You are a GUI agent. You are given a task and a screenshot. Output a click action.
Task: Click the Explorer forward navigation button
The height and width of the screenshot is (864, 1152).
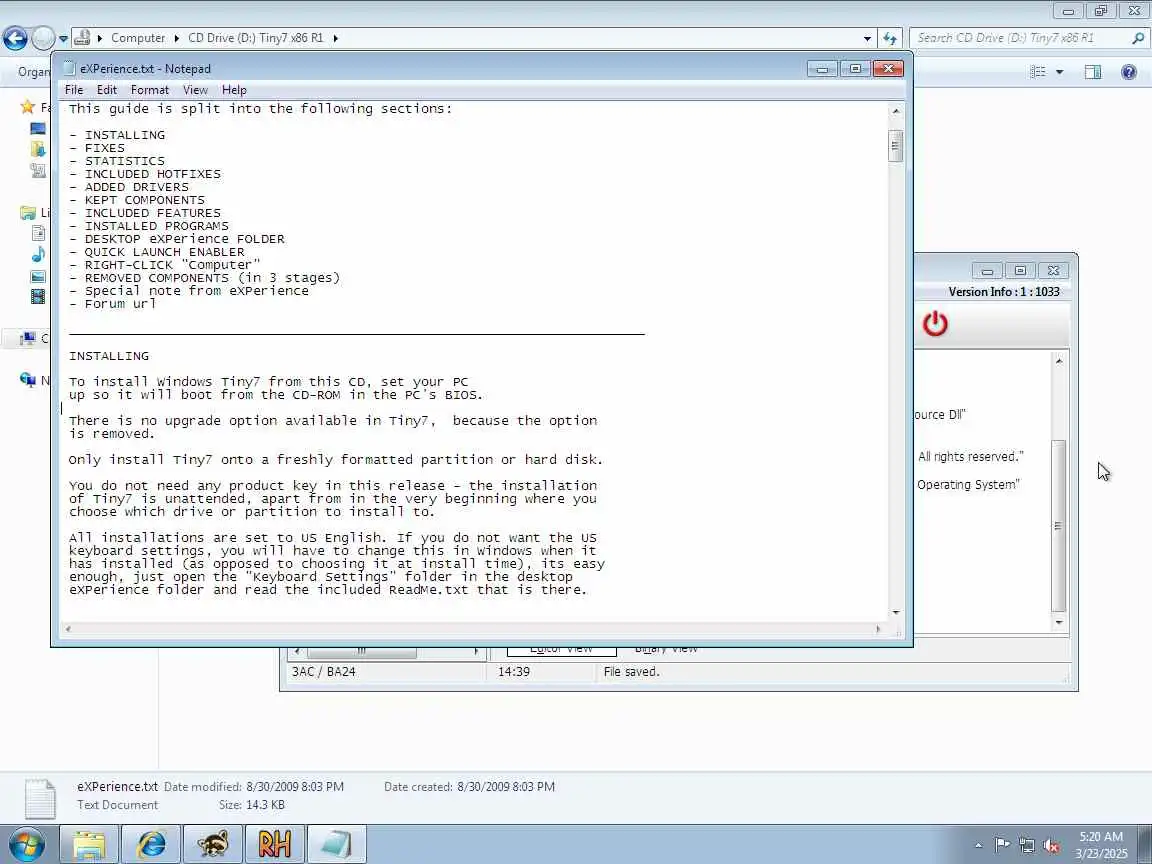tap(43, 38)
